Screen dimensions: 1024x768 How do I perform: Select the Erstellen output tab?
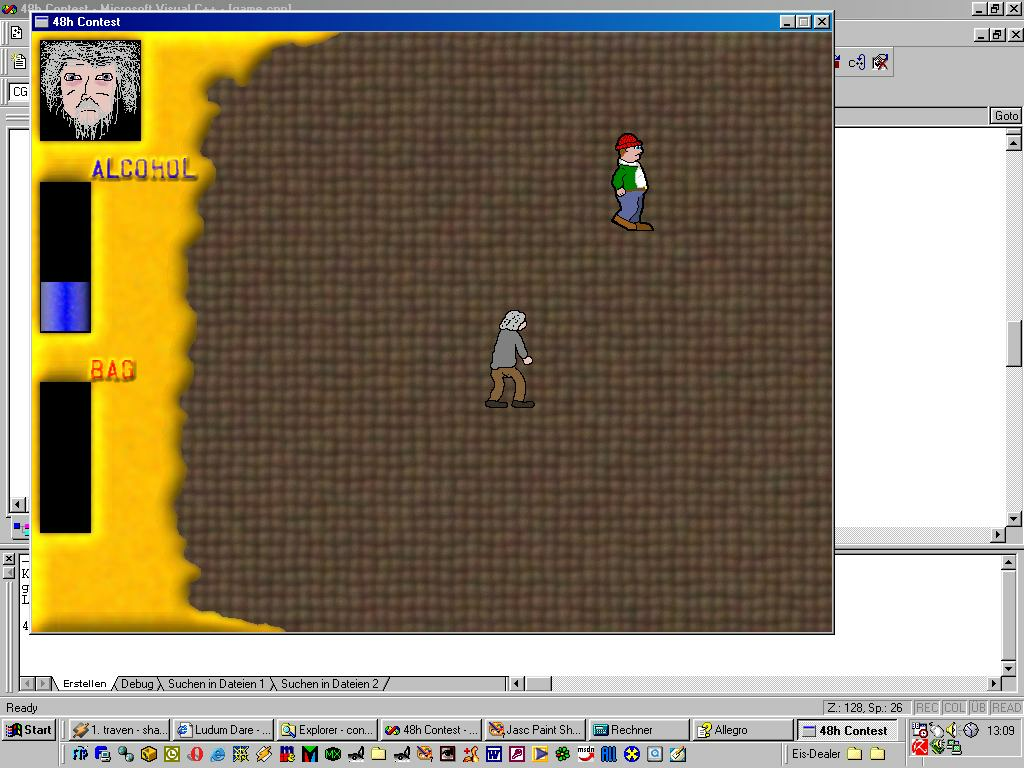84,684
